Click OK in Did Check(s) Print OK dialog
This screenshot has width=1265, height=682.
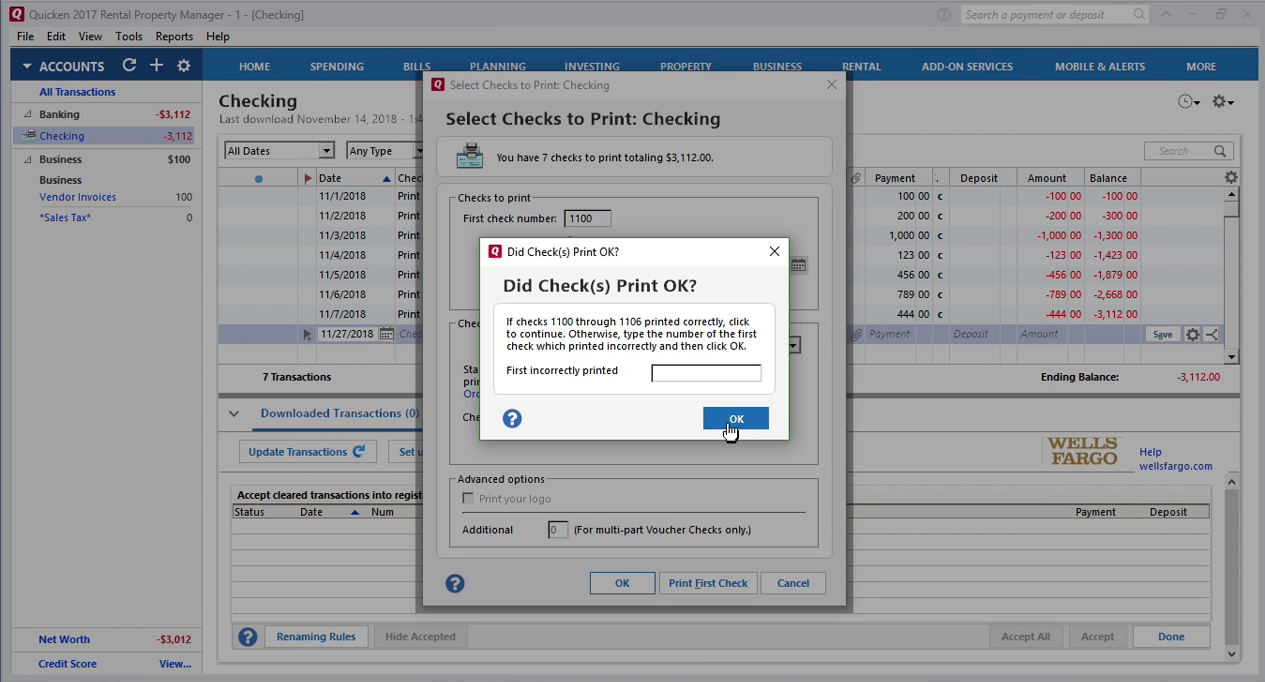pyautogui.click(x=735, y=419)
